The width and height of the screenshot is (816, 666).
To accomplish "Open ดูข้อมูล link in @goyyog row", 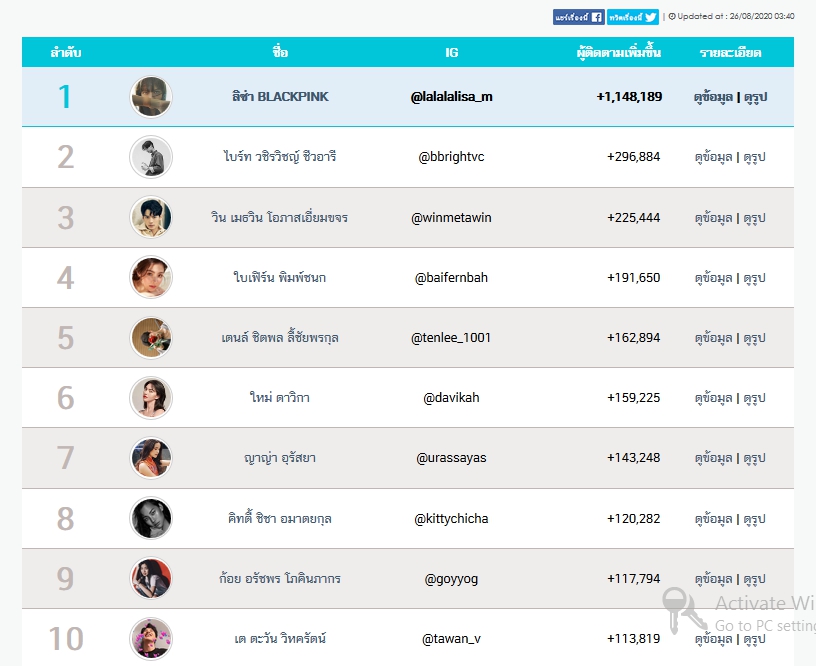I will (713, 579).
